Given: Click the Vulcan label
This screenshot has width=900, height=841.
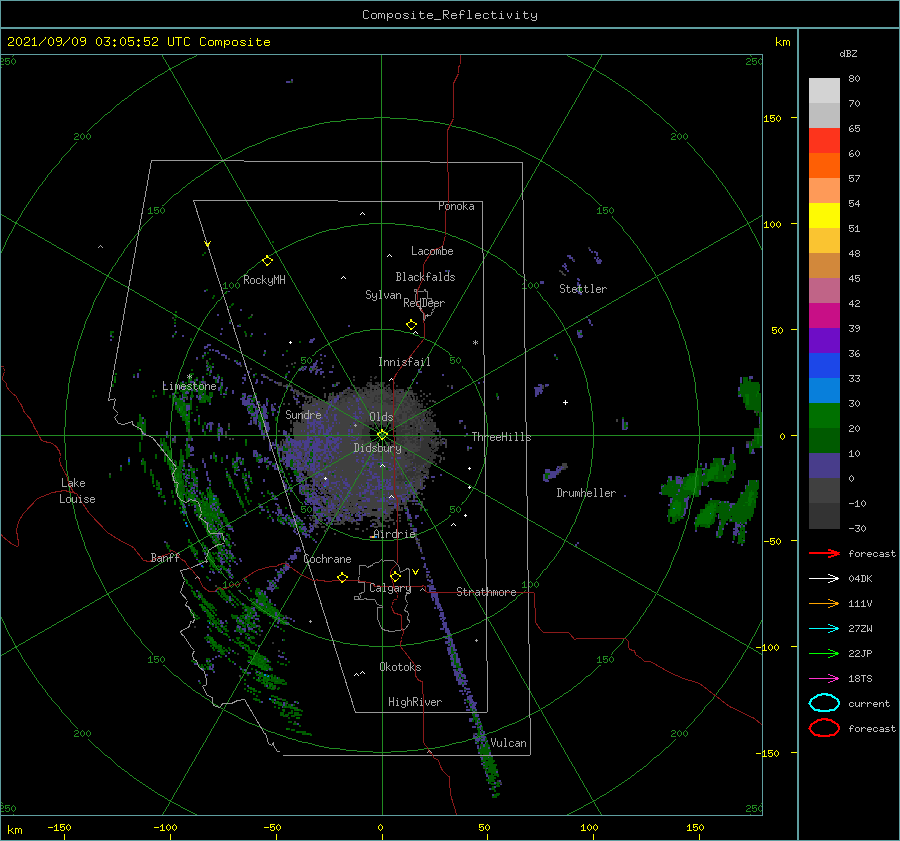Looking at the screenshot, I should point(509,743).
